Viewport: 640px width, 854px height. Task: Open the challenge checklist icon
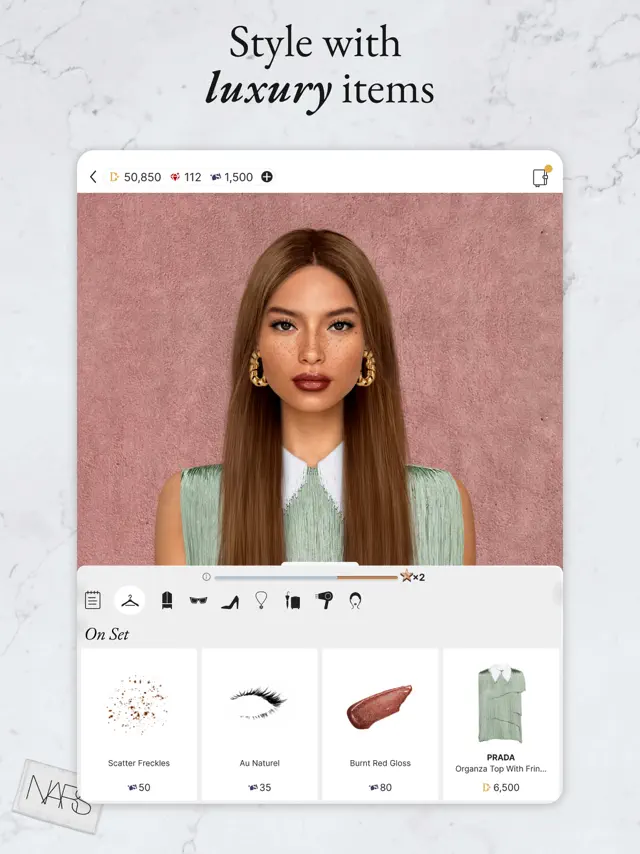pos(93,600)
